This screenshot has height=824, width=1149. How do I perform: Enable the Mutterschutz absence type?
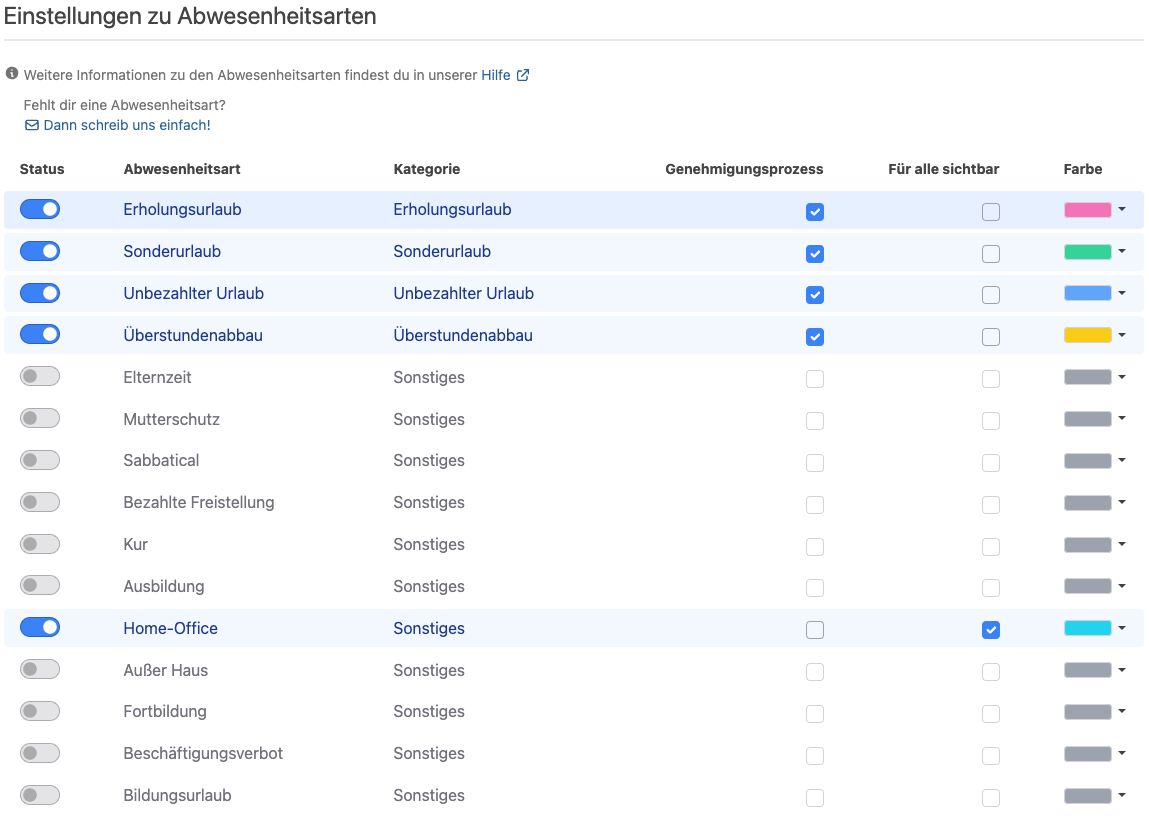point(40,418)
